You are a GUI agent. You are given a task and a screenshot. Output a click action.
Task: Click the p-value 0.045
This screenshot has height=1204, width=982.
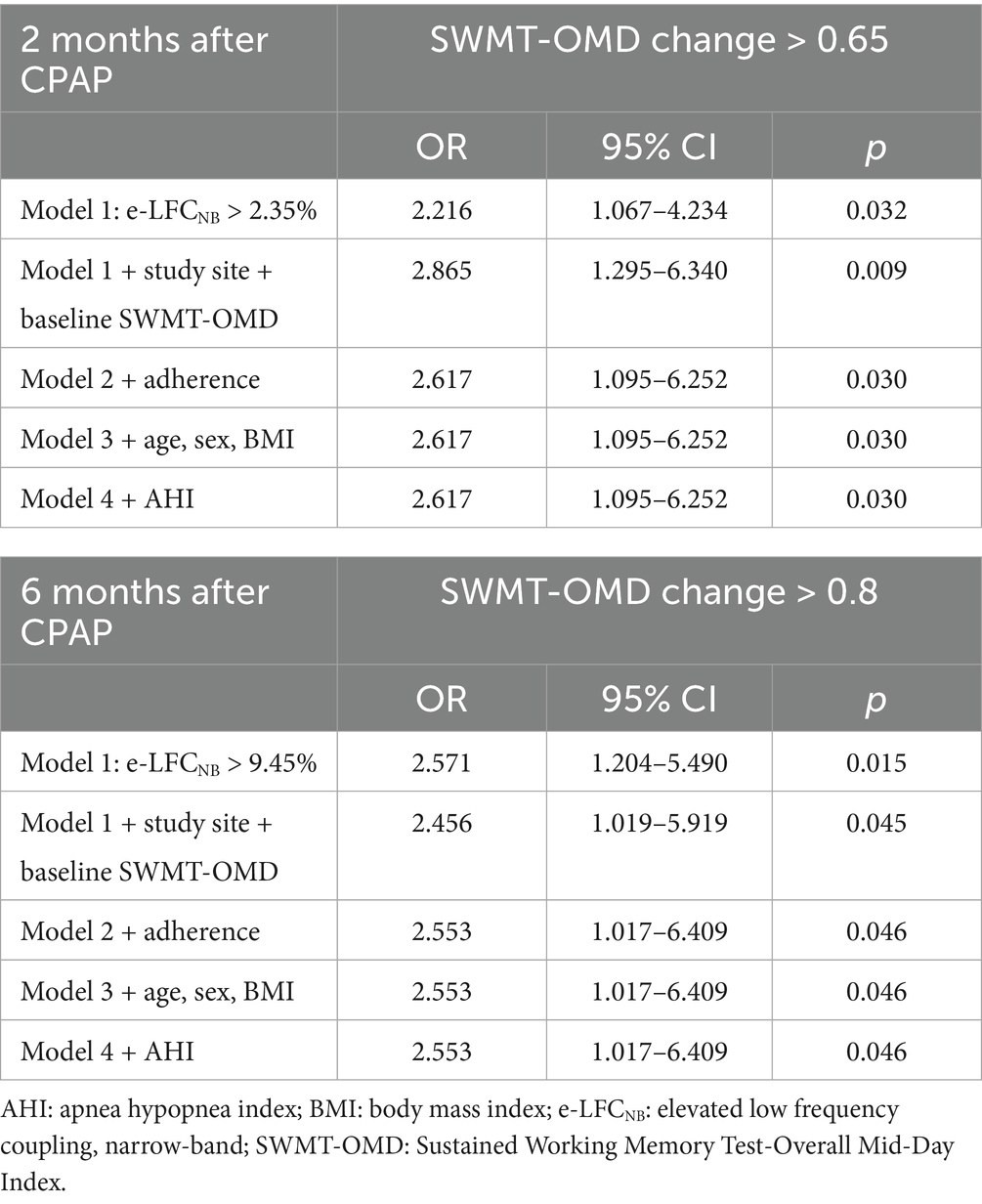coord(877,822)
